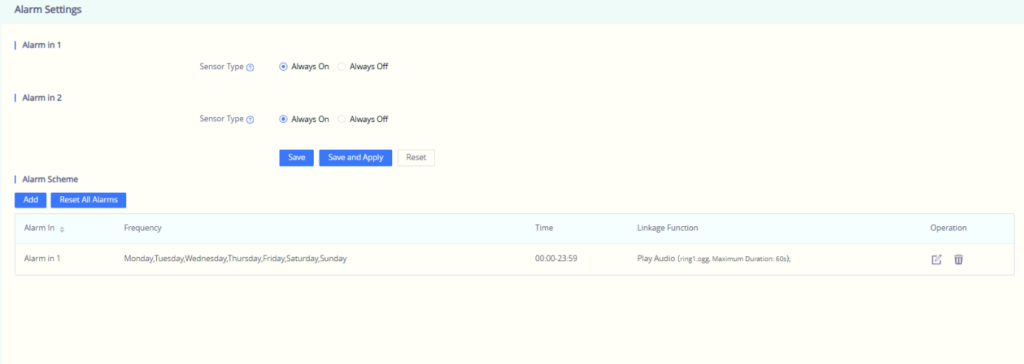Open Sensor Type help icon for Alarm in 2

coord(250,120)
